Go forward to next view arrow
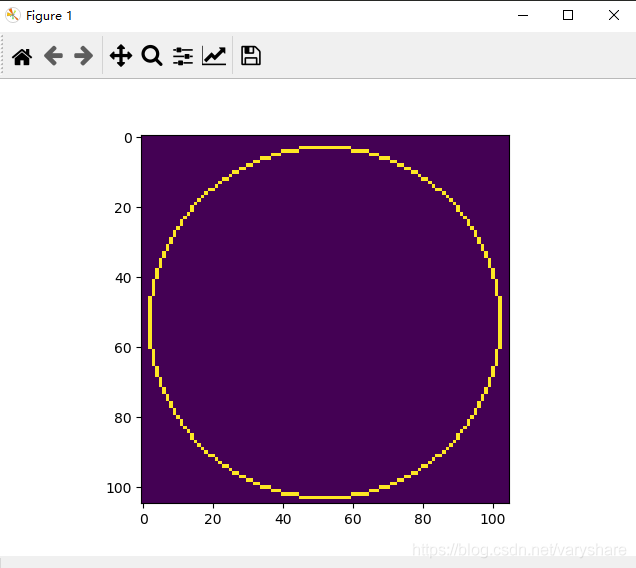This screenshot has height=568, width=636. (x=84, y=56)
